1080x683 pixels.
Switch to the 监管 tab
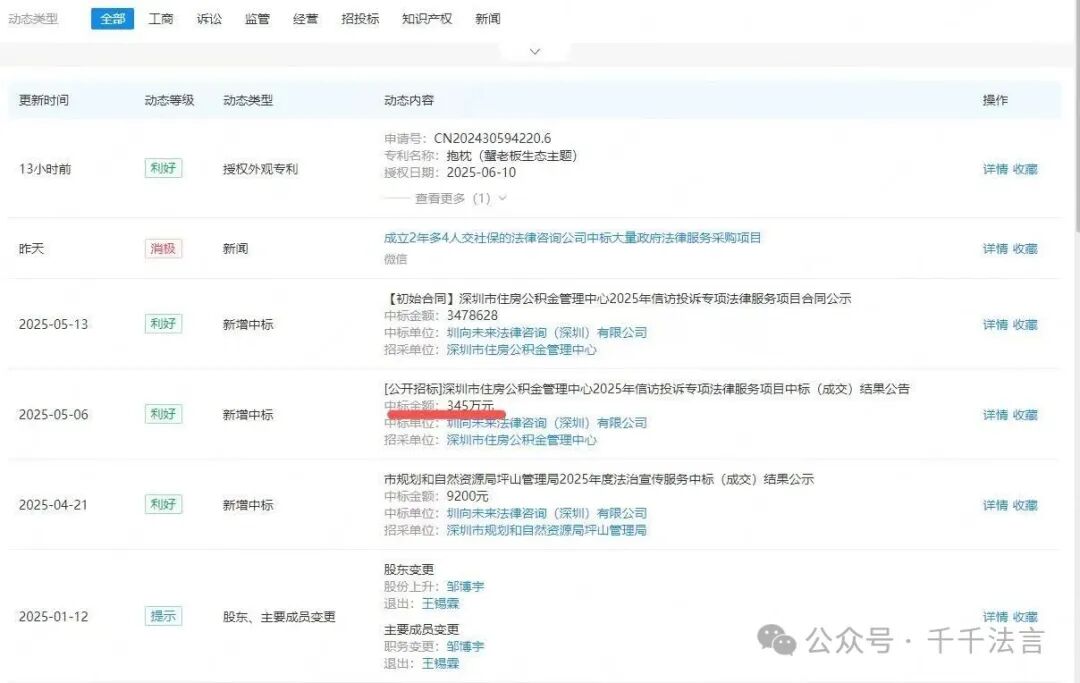258,19
